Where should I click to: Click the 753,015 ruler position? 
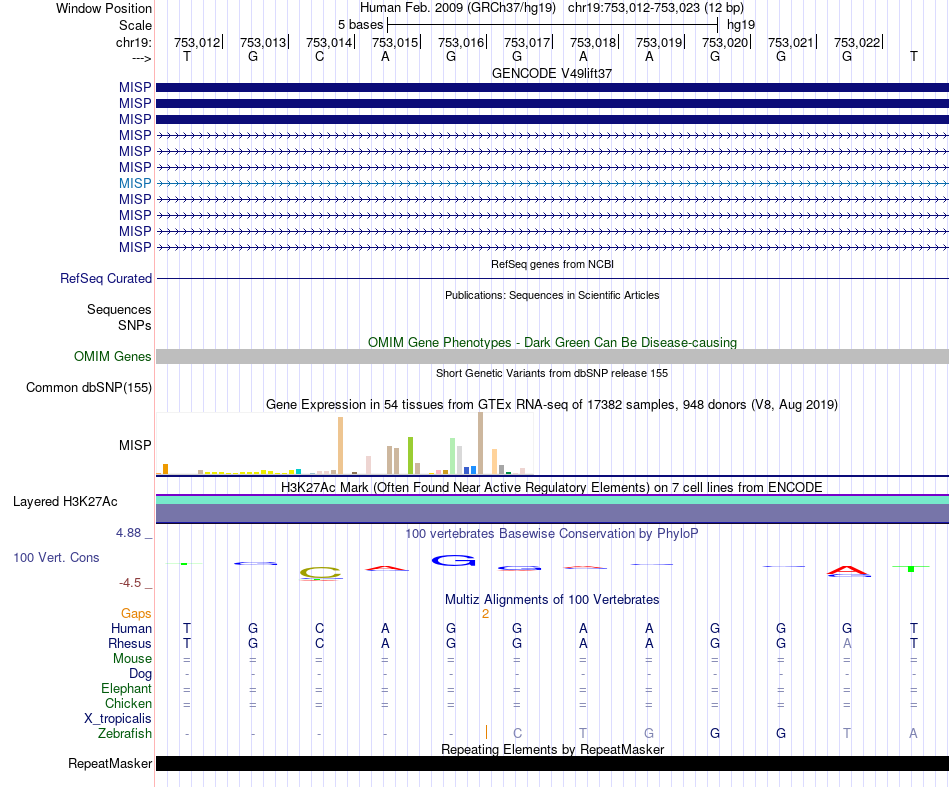tap(395, 42)
